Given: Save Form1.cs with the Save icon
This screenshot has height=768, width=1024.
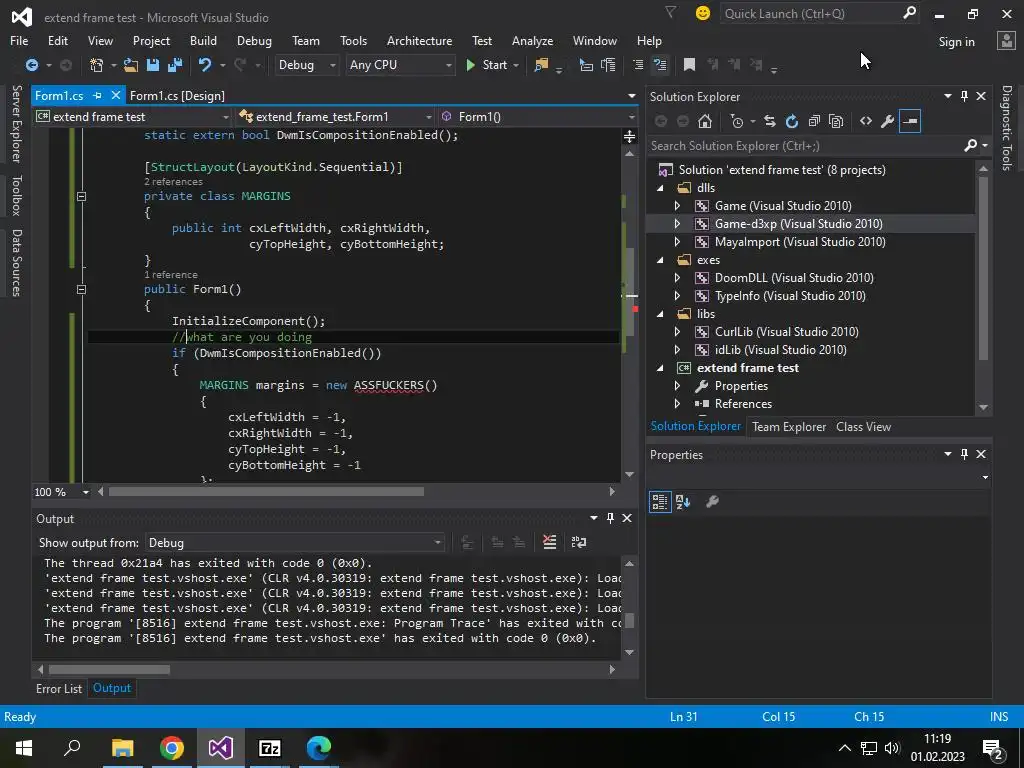Looking at the screenshot, I should pyautogui.click(x=153, y=65).
